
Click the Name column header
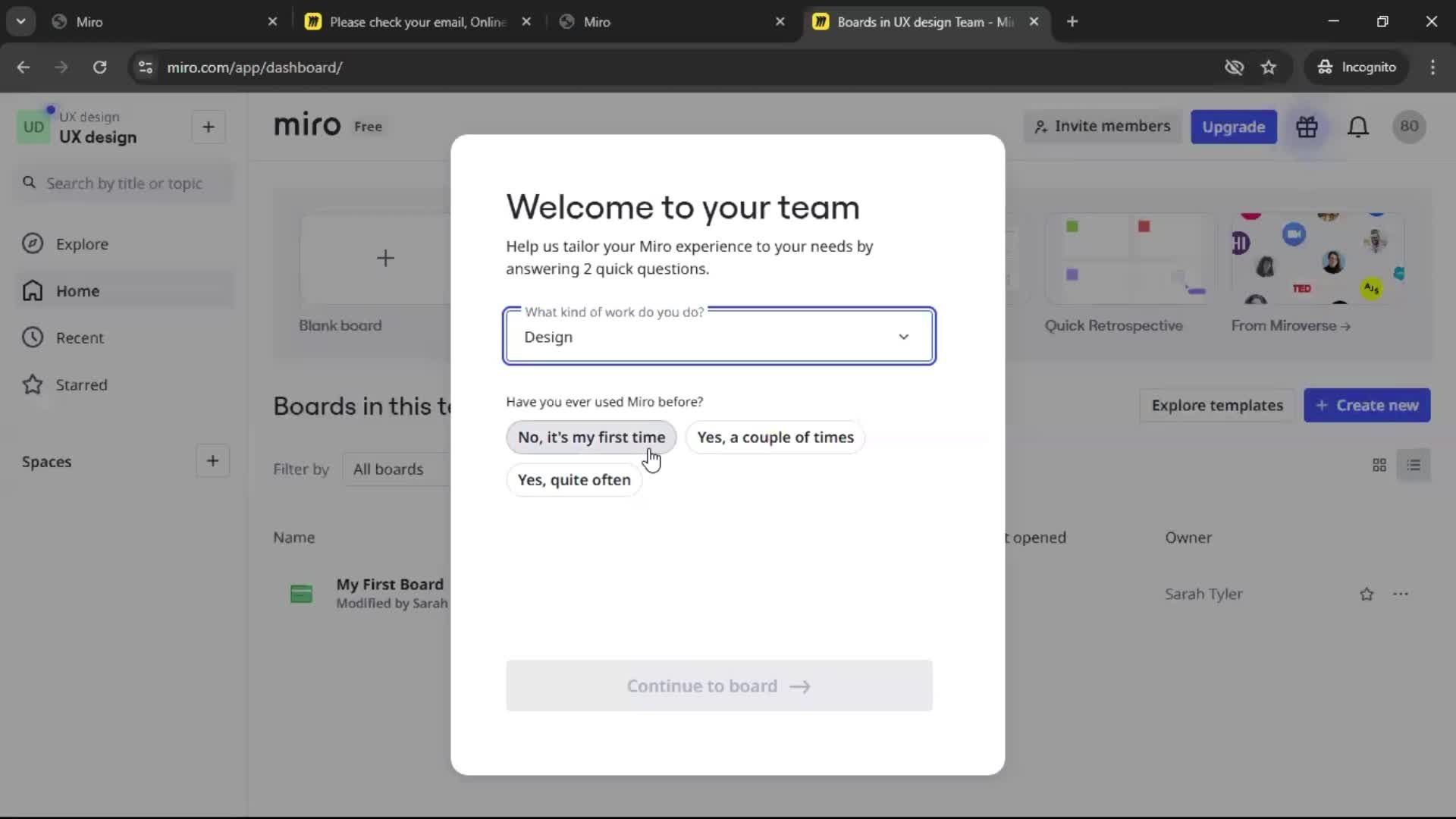(293, 538)
